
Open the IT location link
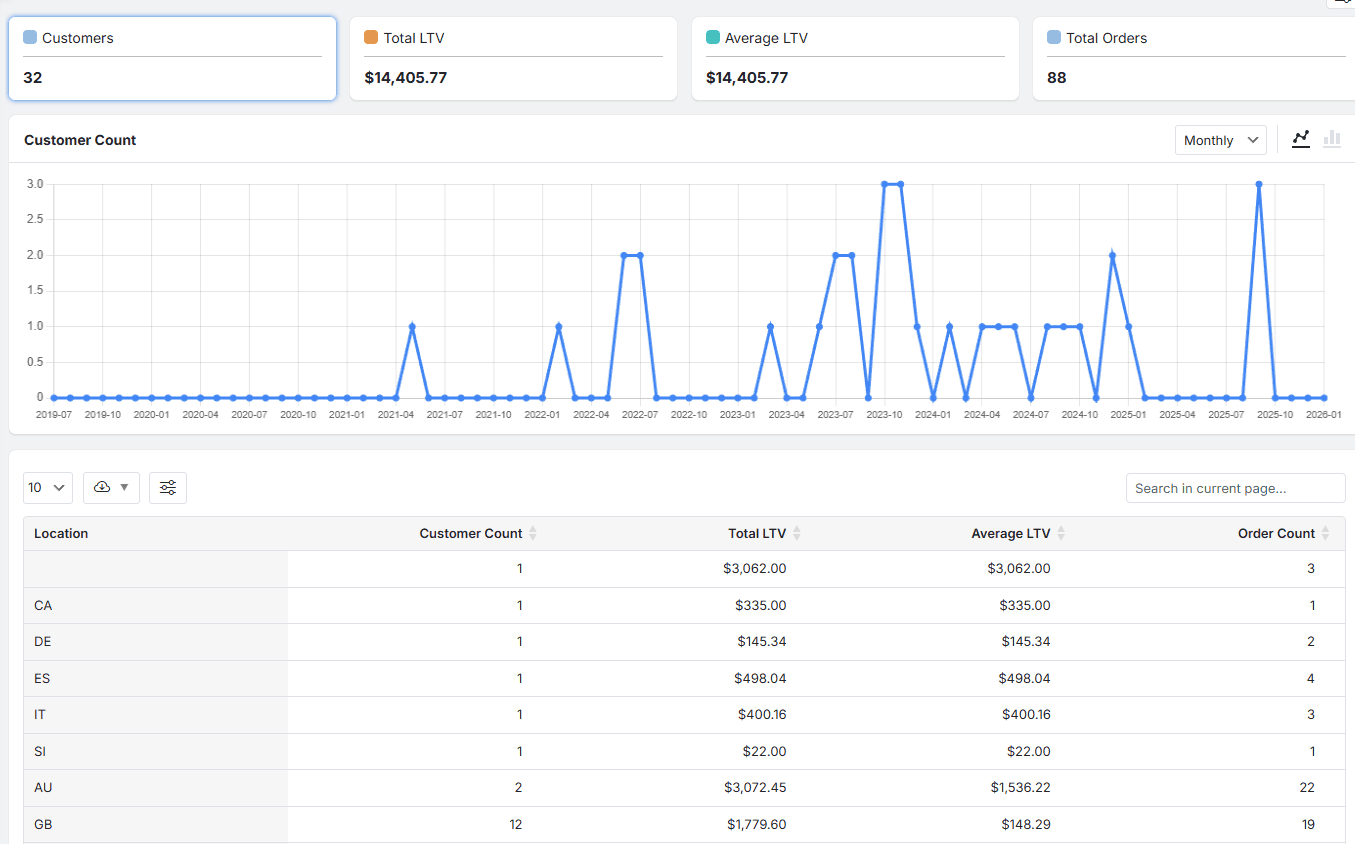39,714
